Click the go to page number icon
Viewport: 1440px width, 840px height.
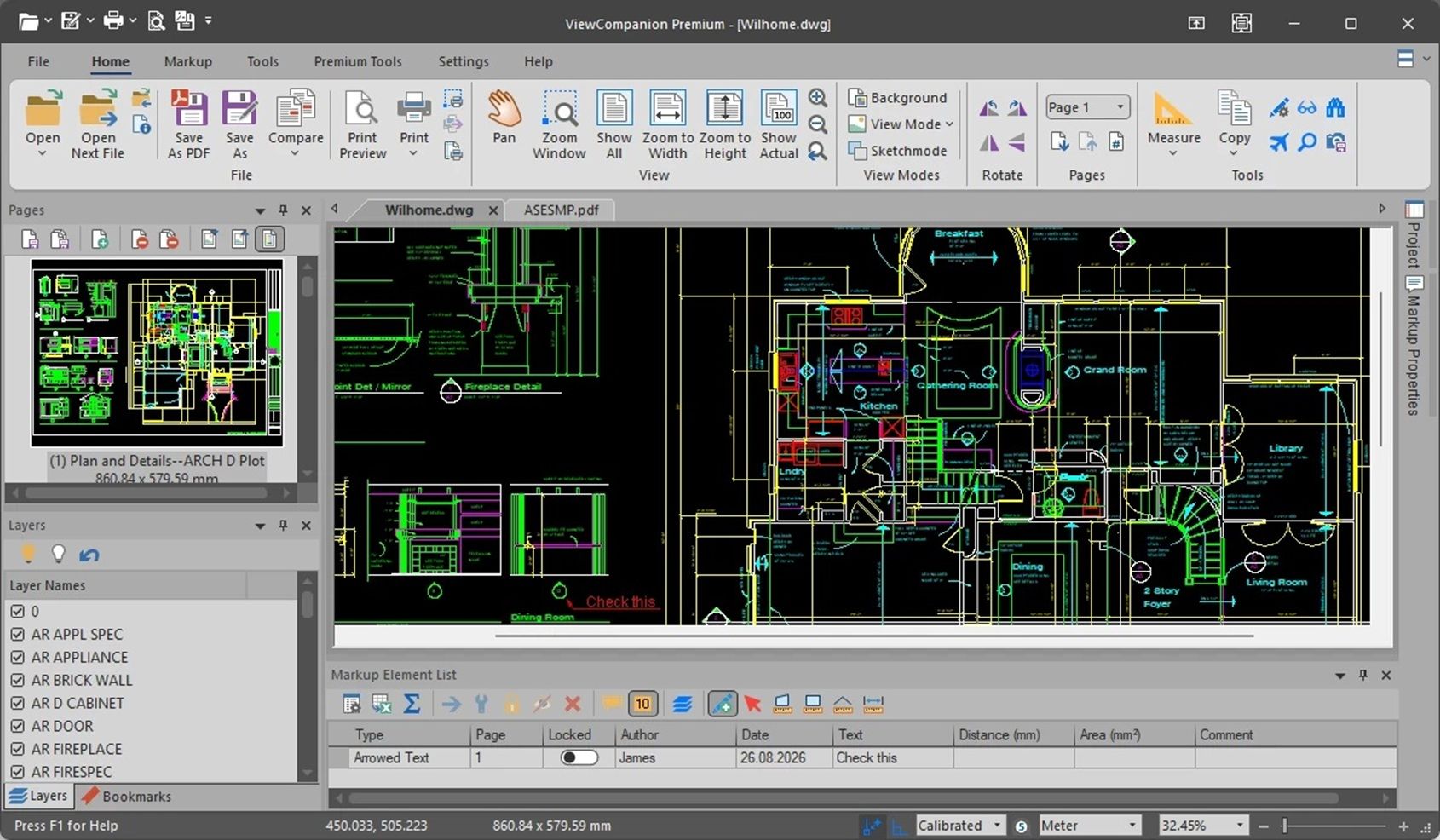click(1115, 141)
